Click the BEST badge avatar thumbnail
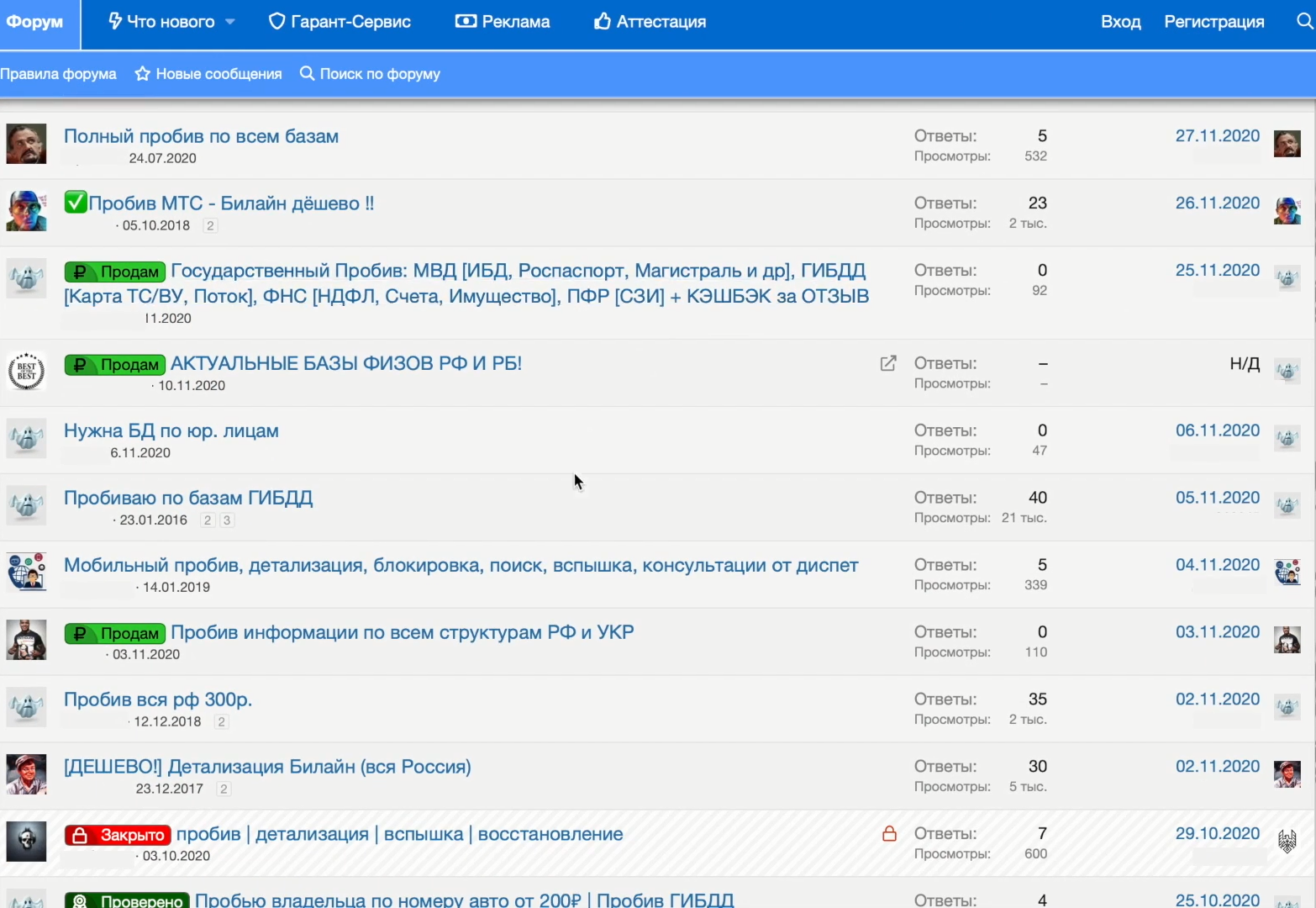Viewport: 1316px width, 908px height. click(x=26, y=371)
